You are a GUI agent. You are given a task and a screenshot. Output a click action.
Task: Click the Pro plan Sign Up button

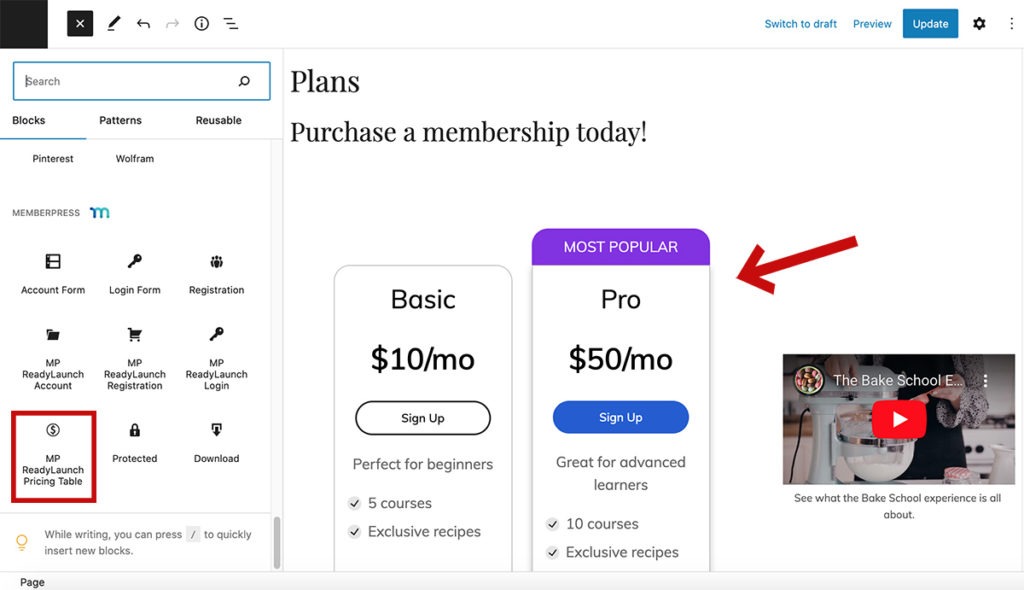coord(620,417)
